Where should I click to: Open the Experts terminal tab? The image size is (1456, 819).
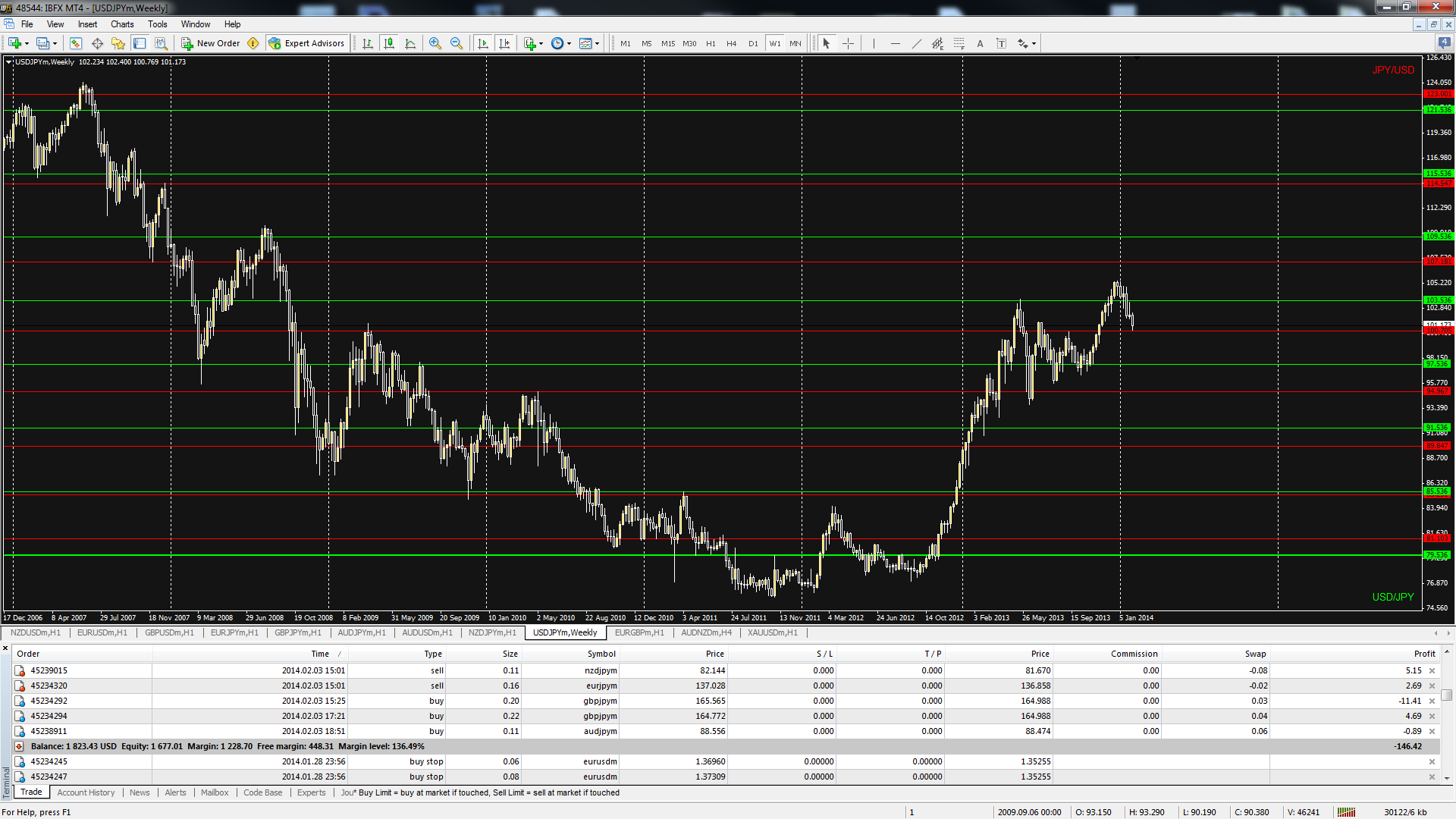coord(311,792)
